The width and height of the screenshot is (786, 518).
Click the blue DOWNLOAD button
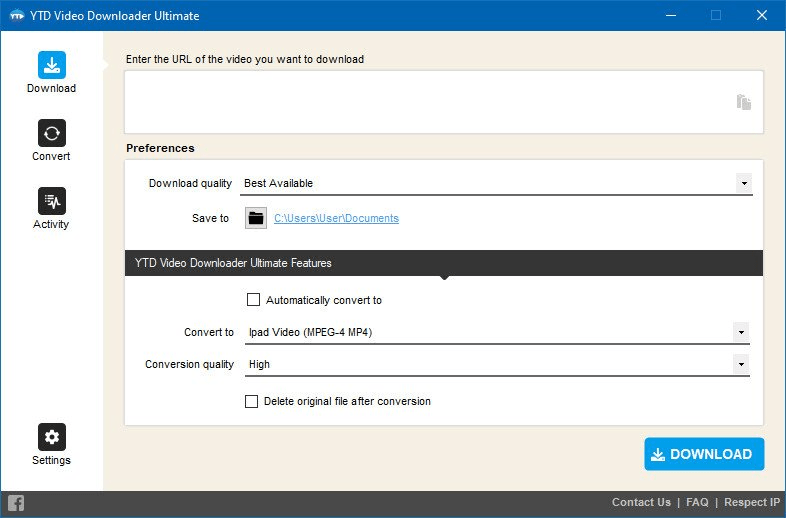click(704, 454)
